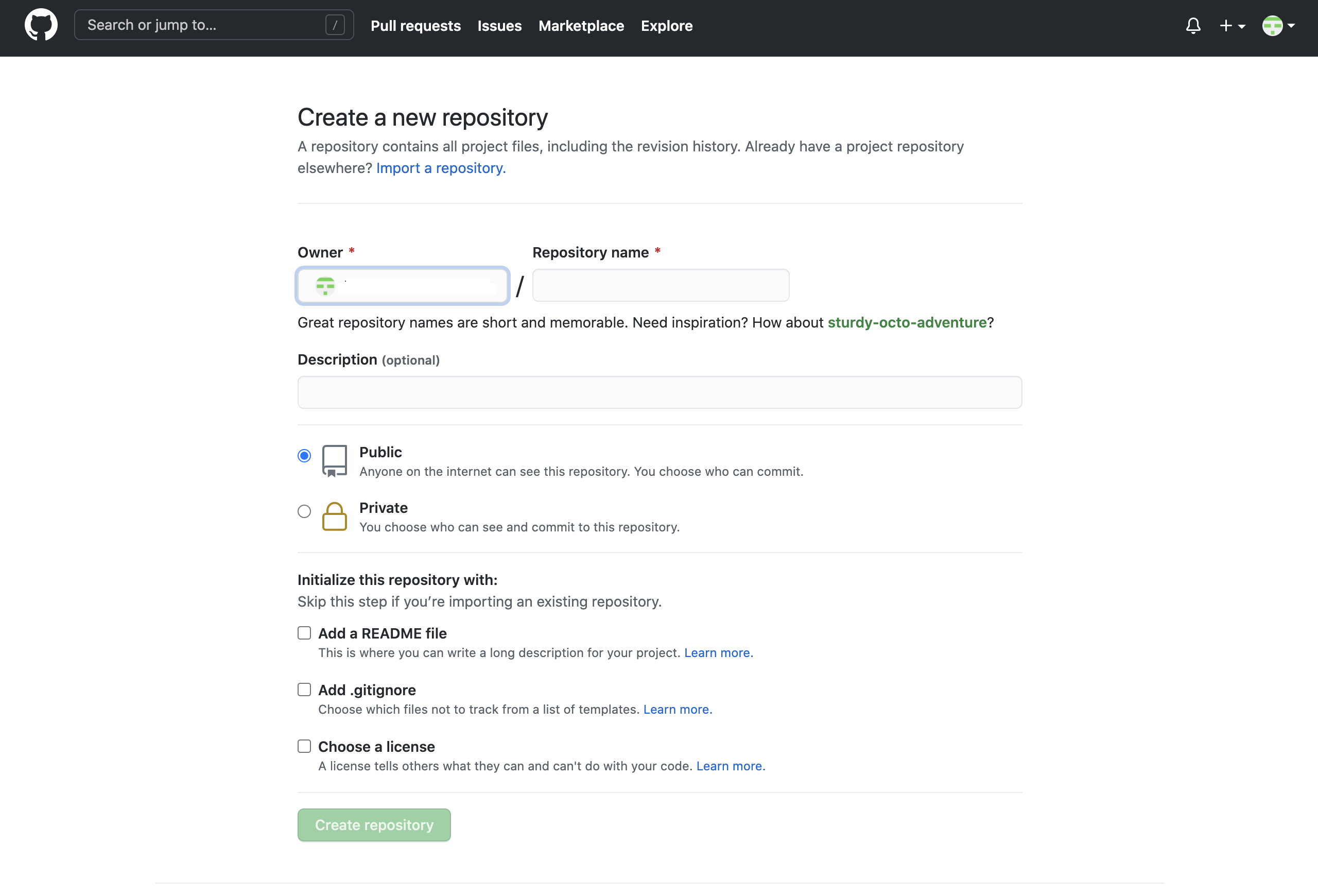Click the Private padlock icon
This screenshot has width=1318, height=896.
334,516
